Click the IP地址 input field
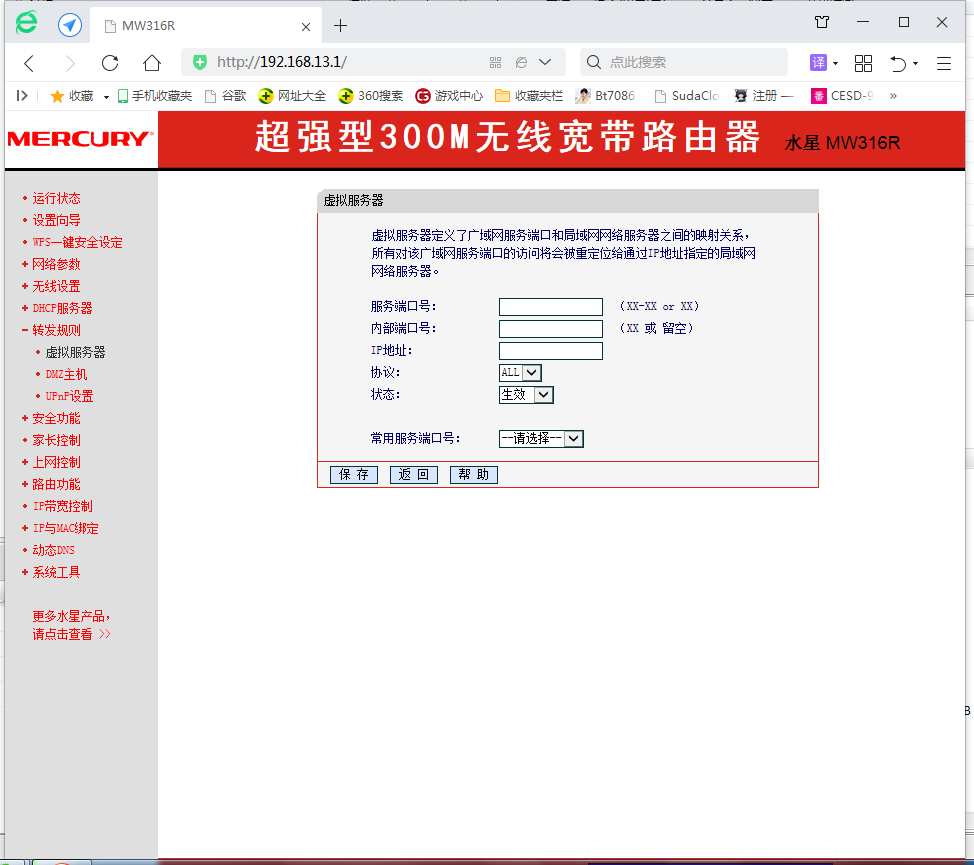The image size is (974, 865). pos(550,351)
